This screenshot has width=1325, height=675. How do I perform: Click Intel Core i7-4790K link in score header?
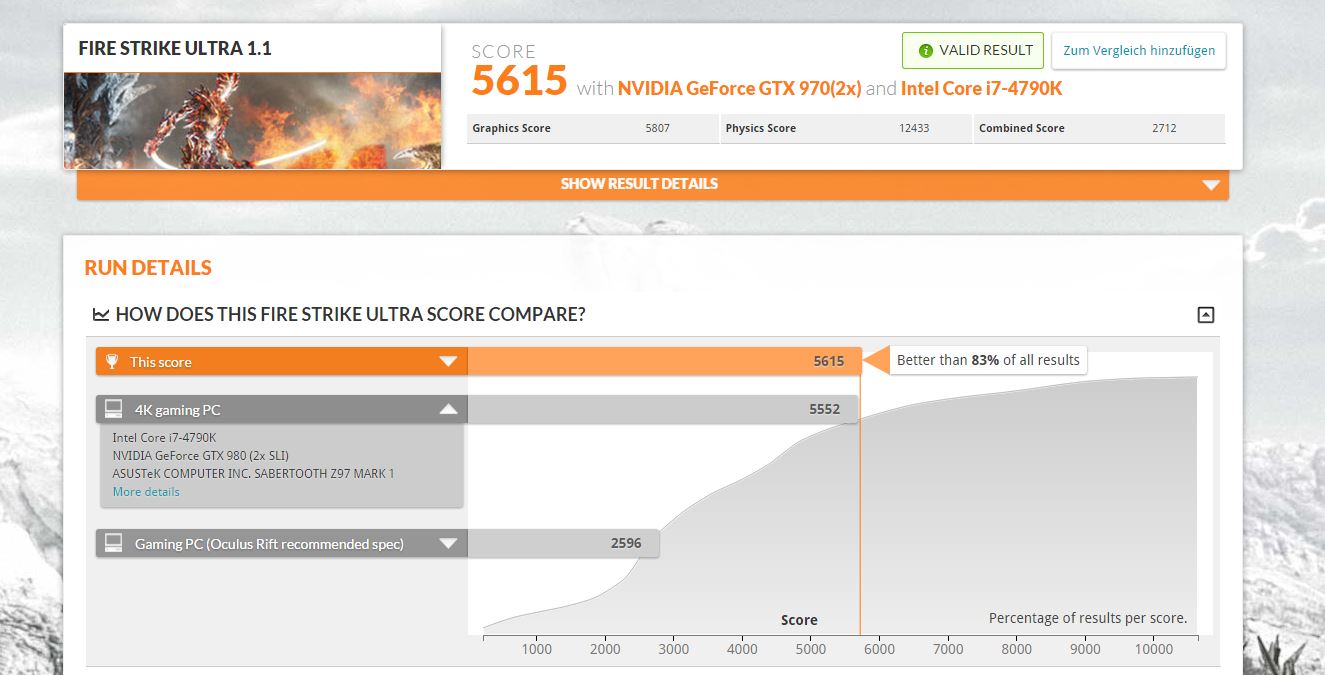coord(981,88)
